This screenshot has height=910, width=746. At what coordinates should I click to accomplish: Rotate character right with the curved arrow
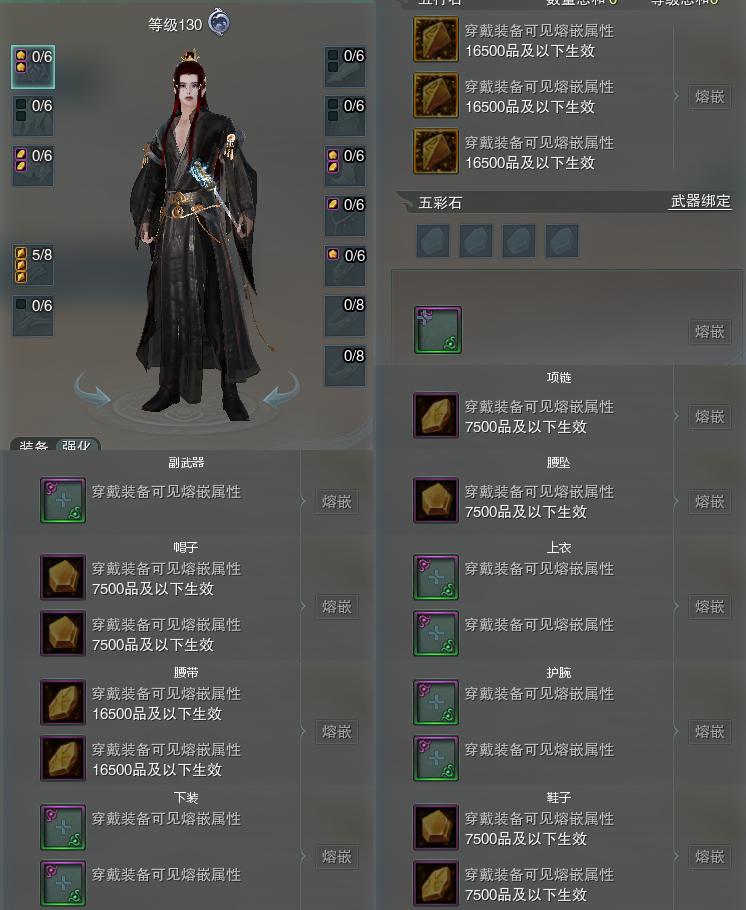click(x=282, y=388)
